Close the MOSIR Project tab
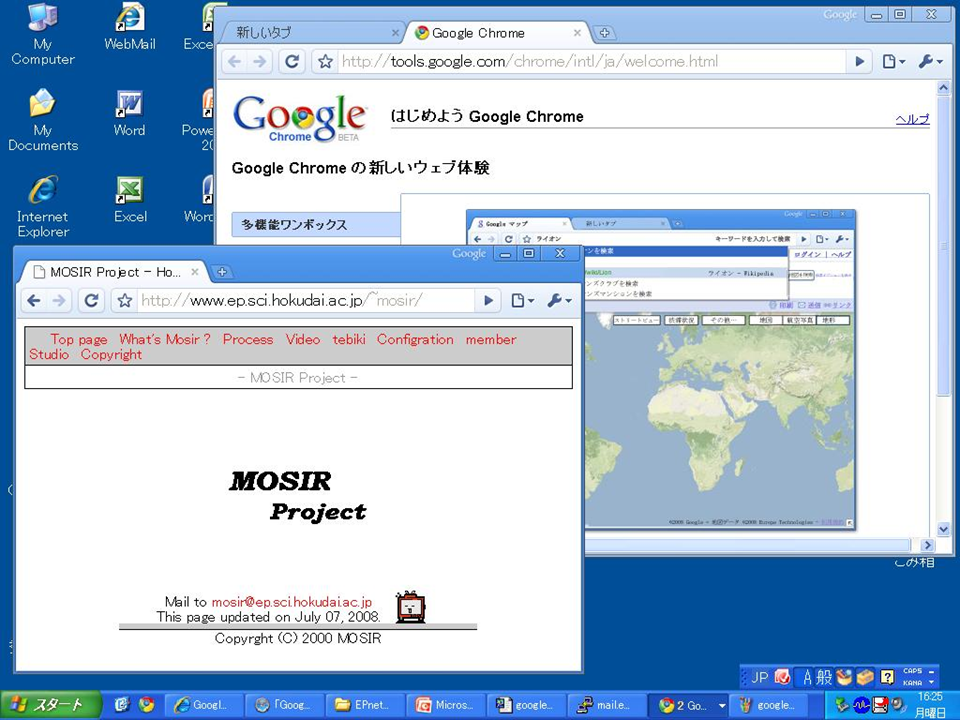 click(x=195, y=271)
